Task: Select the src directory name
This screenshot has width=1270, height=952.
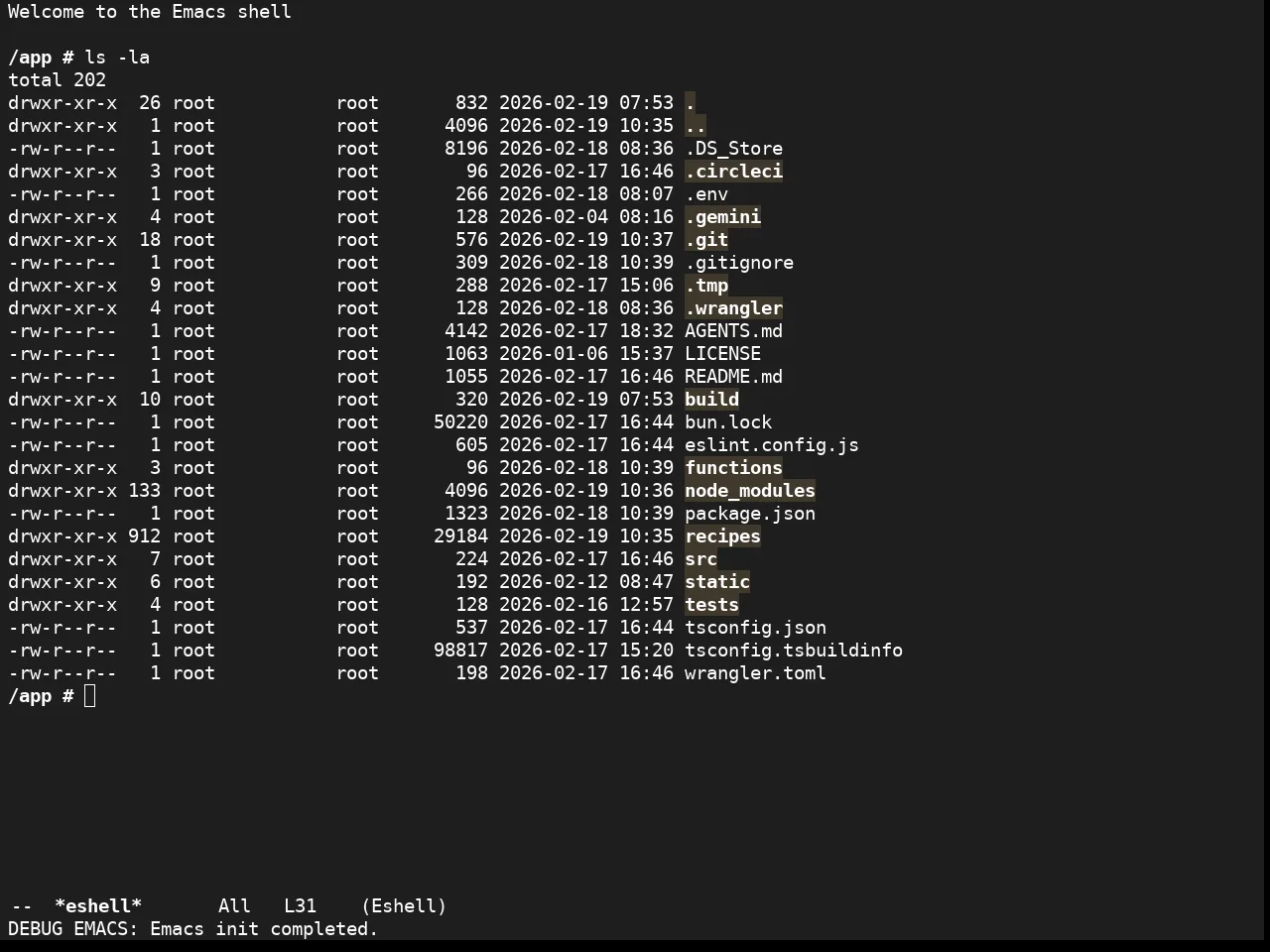Action: pos(700,559)
